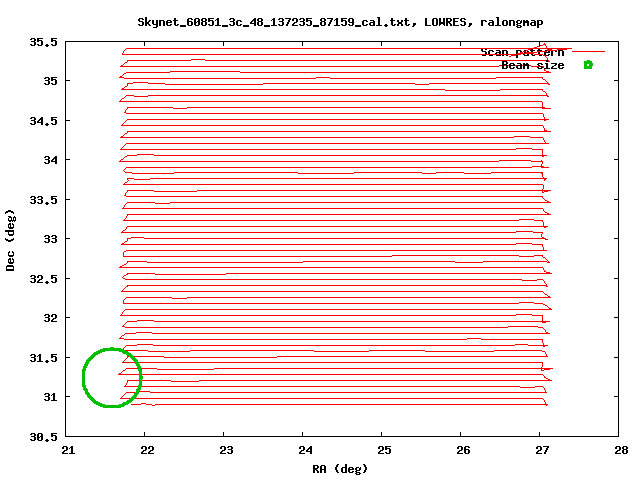Screen dimensions: 640x480
Task: Click the green beam size legend marker
Action: [588, 64]
